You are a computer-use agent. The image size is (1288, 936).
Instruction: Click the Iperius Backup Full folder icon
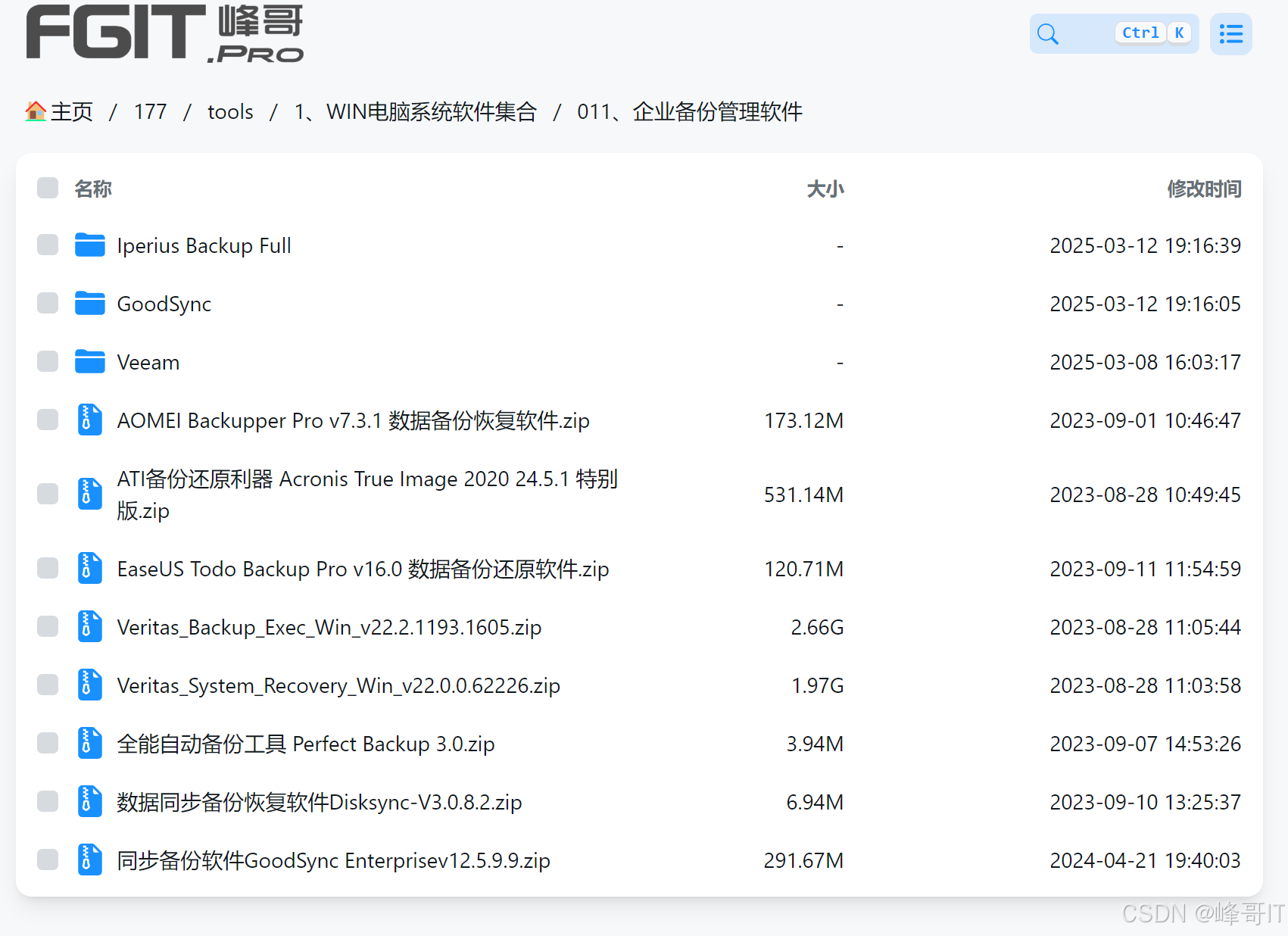point(90,245)
